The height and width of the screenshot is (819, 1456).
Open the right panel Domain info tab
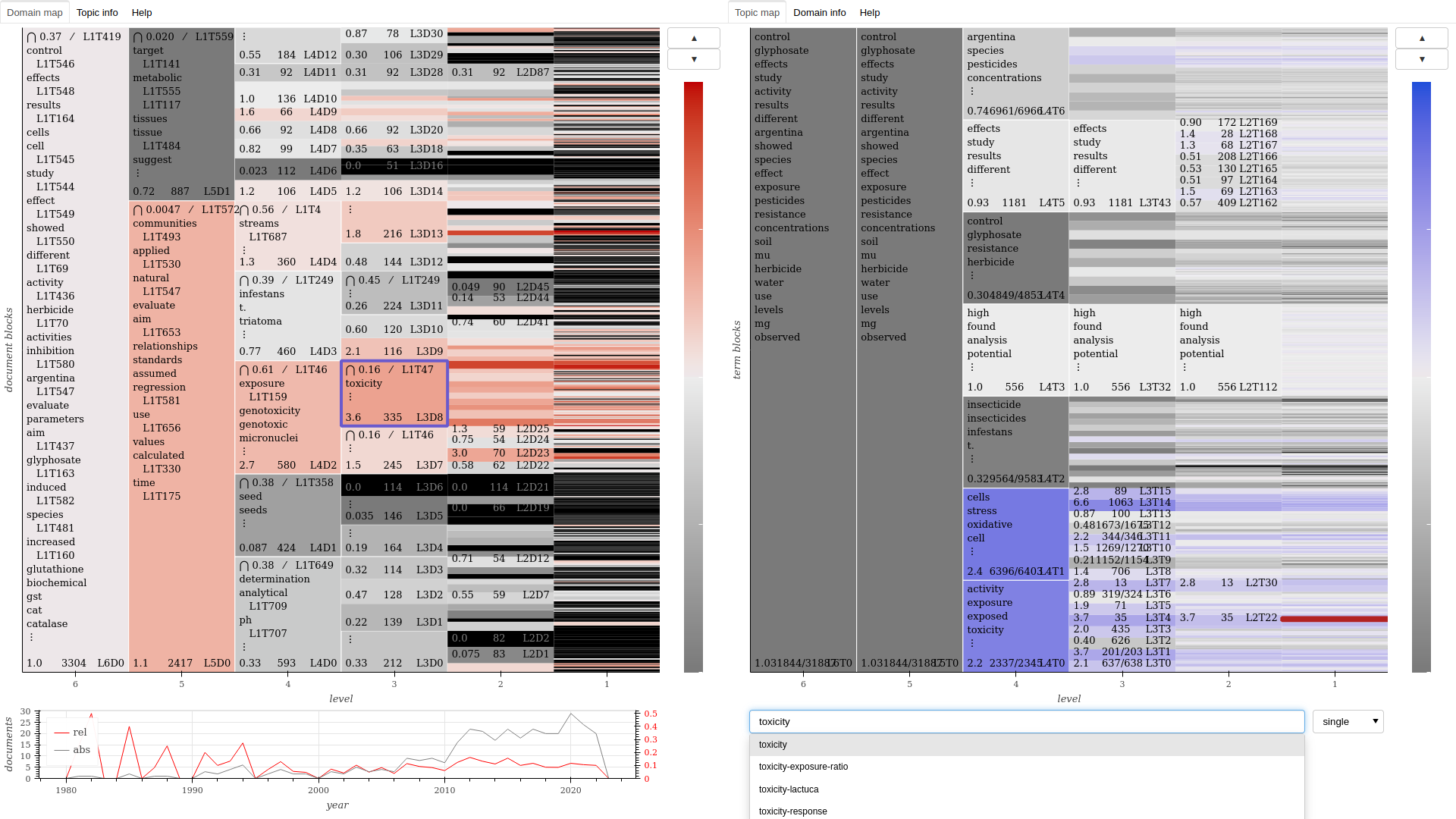(819, 12)
